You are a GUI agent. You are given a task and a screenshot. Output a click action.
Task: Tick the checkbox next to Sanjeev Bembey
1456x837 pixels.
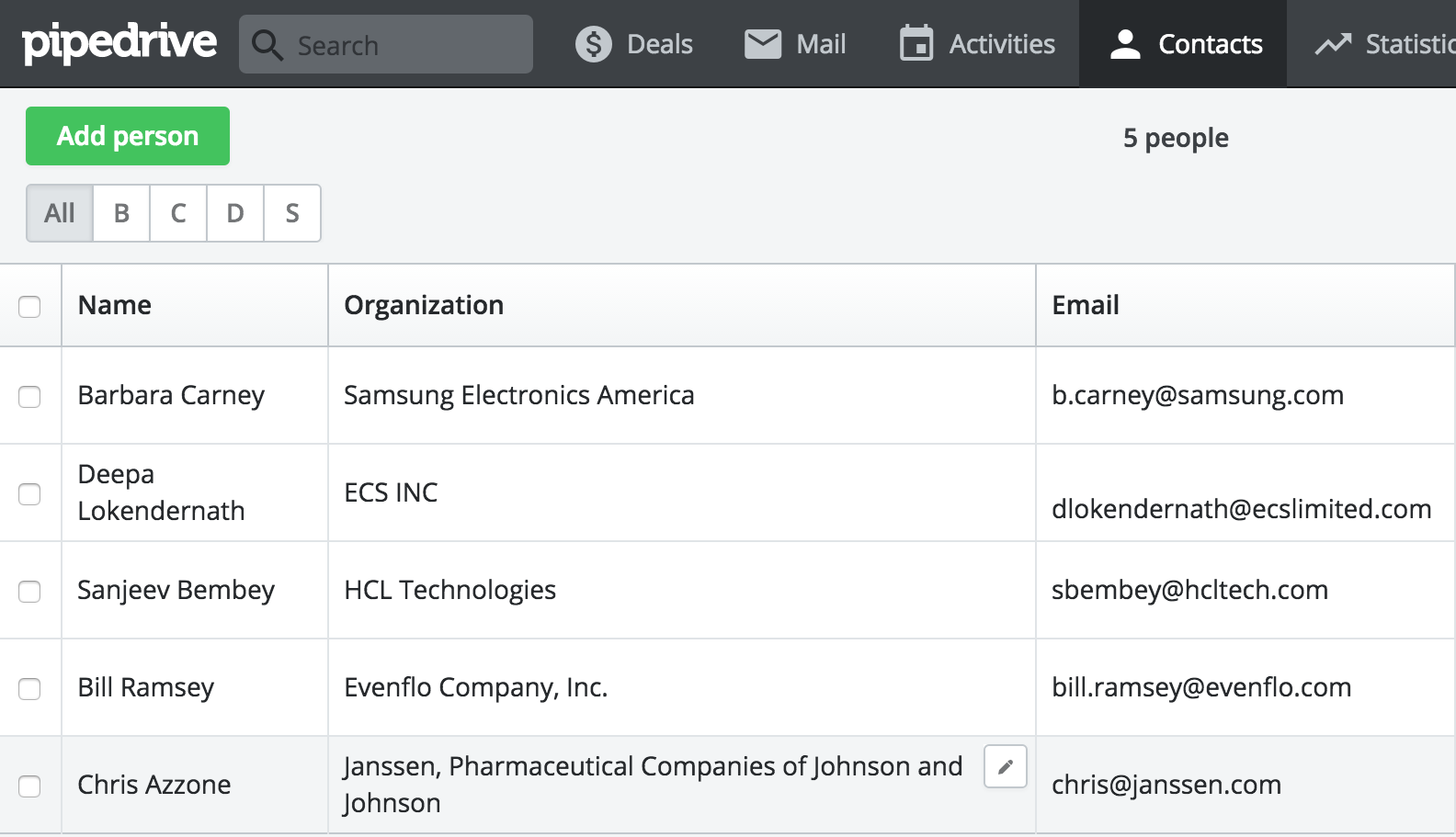click(x=29, y=592)
